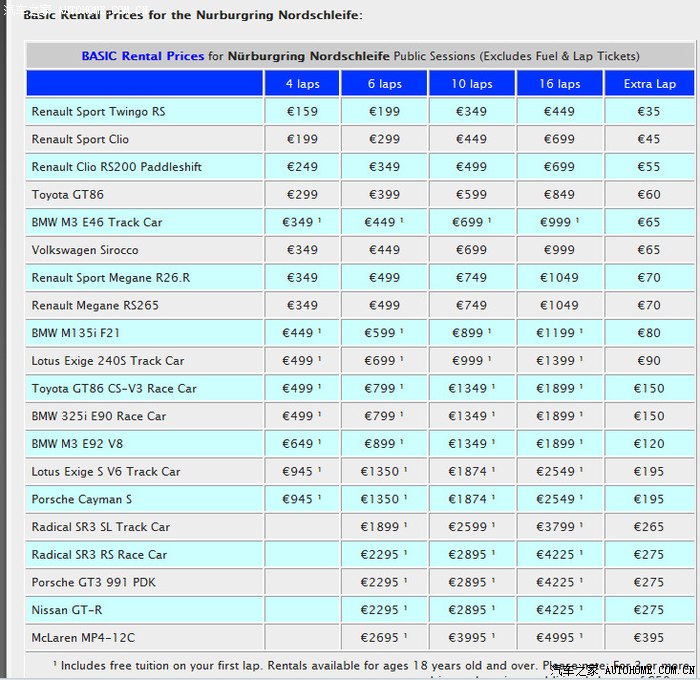This screenshot has width=700, height=680.
Task: Select the "16 laps" column header
Action: click(559, 84)
